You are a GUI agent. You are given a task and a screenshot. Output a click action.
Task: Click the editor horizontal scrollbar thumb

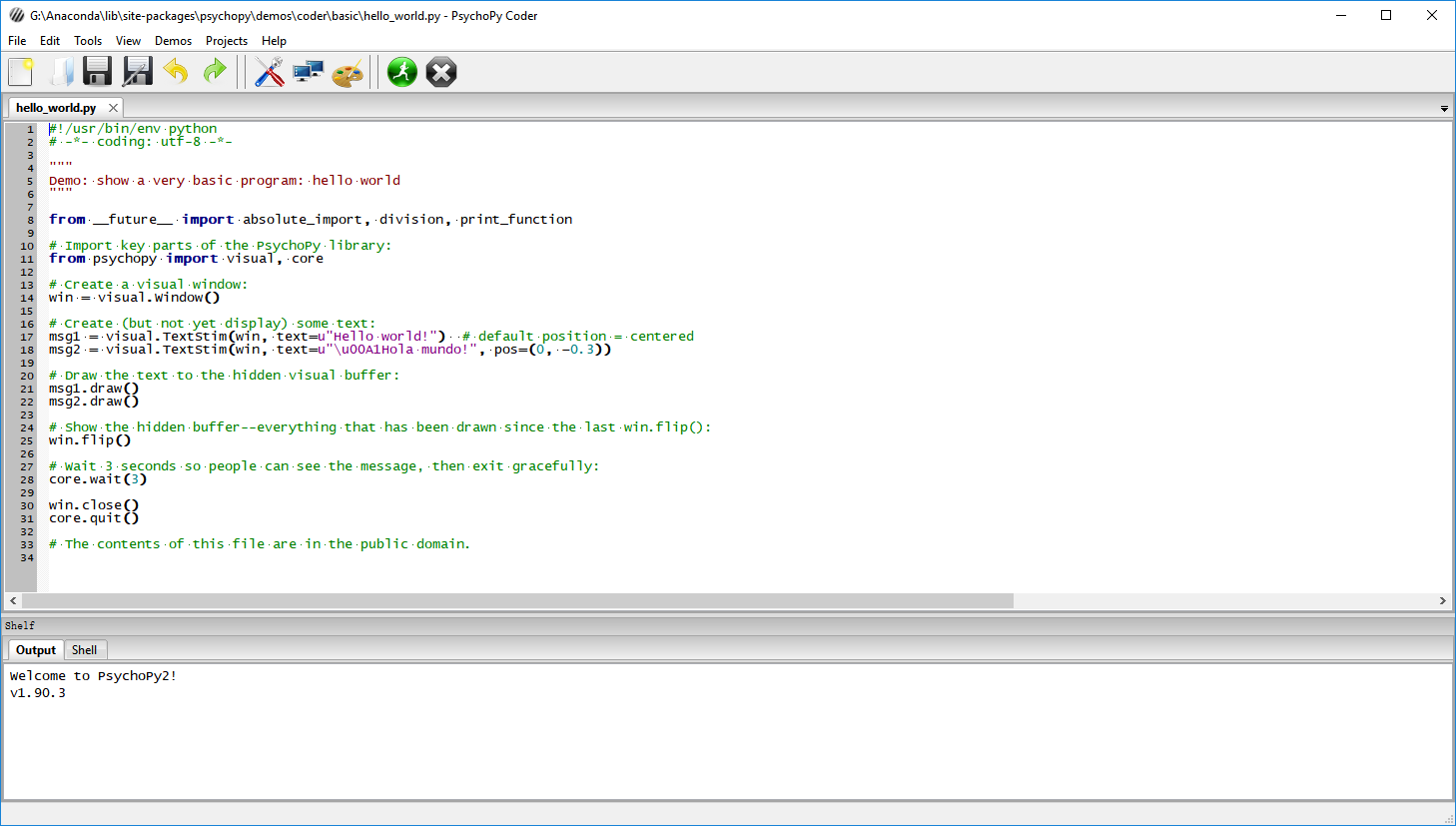(x=517, y=601)
